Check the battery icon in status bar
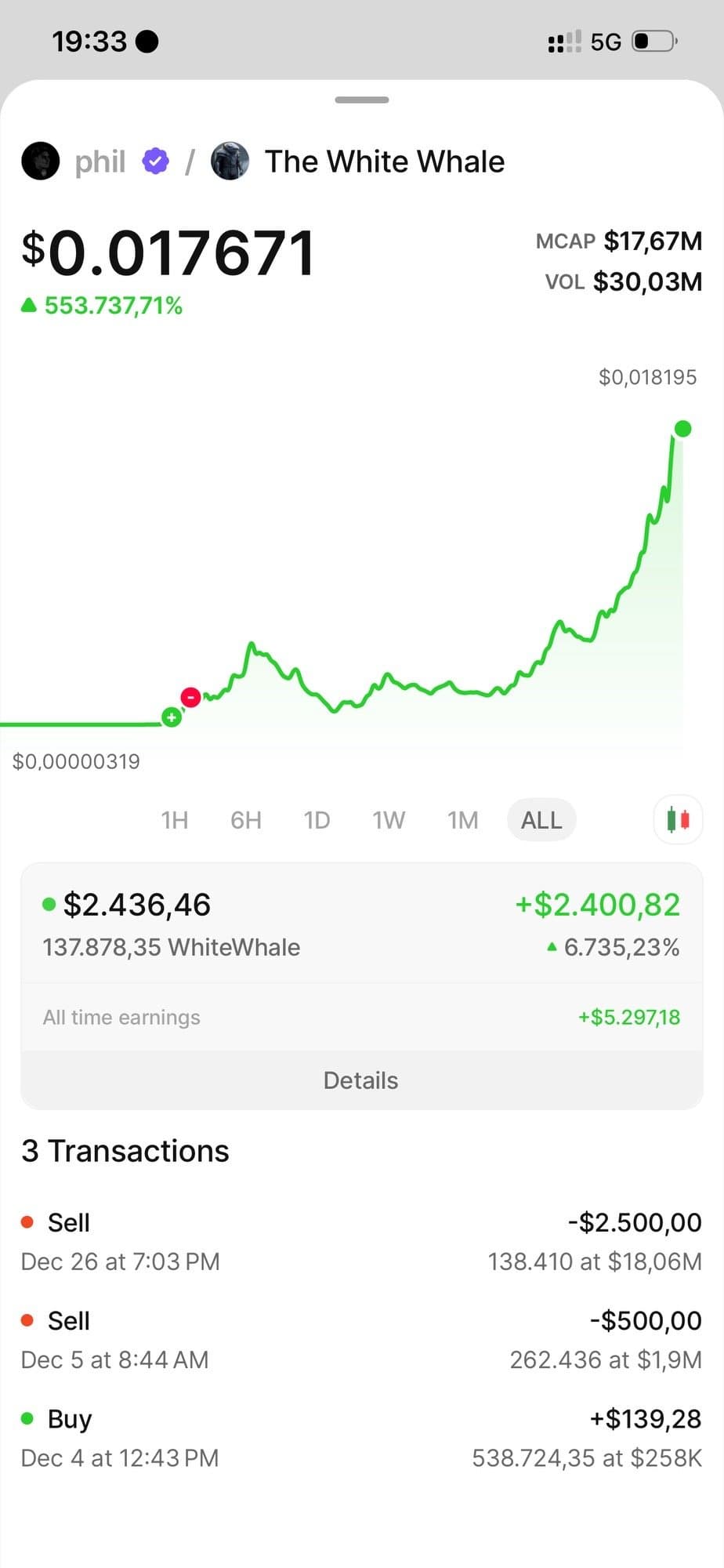The image size is (724, 1568). click(x=655, y=41)
